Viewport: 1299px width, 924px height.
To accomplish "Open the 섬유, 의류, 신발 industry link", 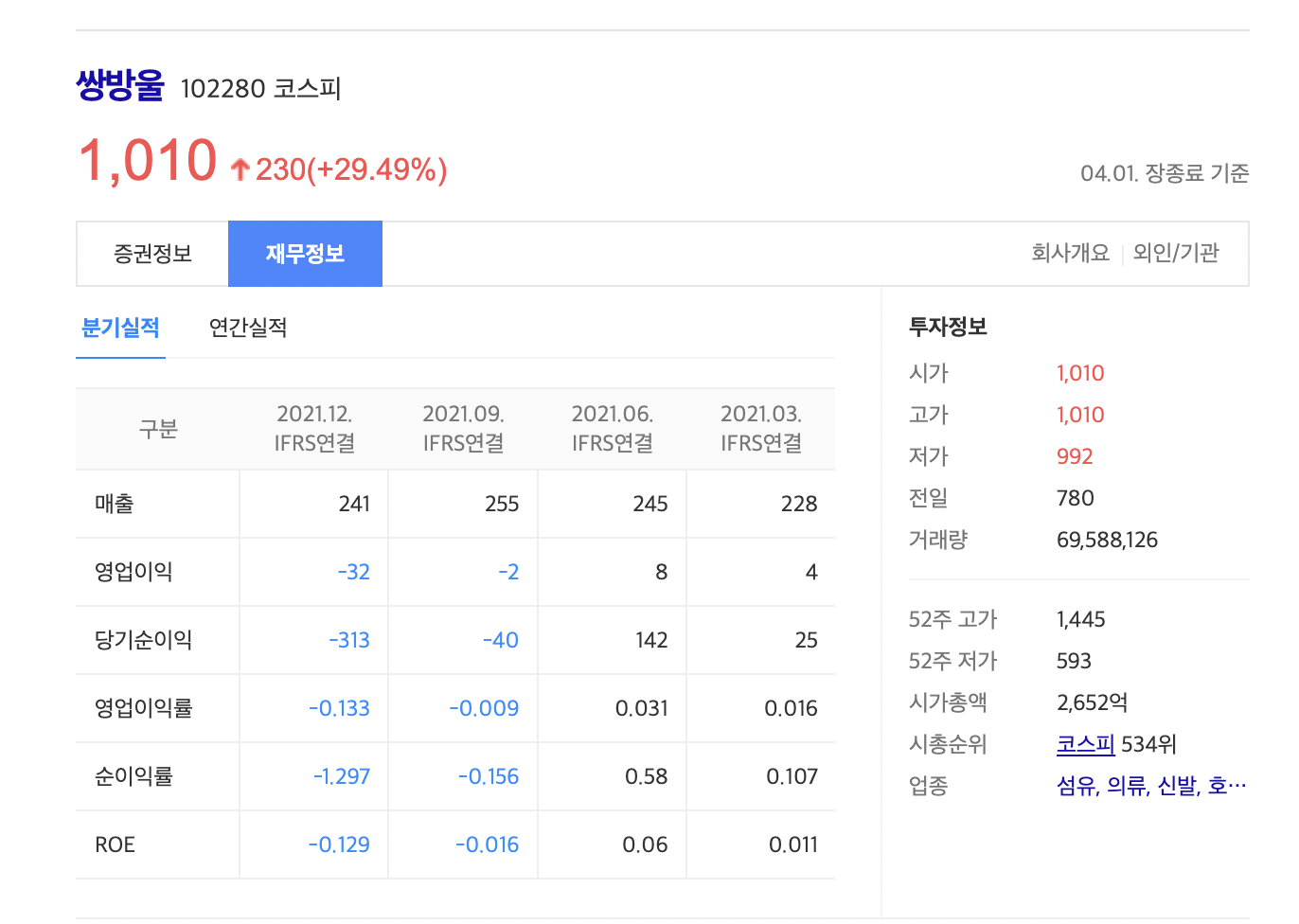I will (x=1151, y=786).
